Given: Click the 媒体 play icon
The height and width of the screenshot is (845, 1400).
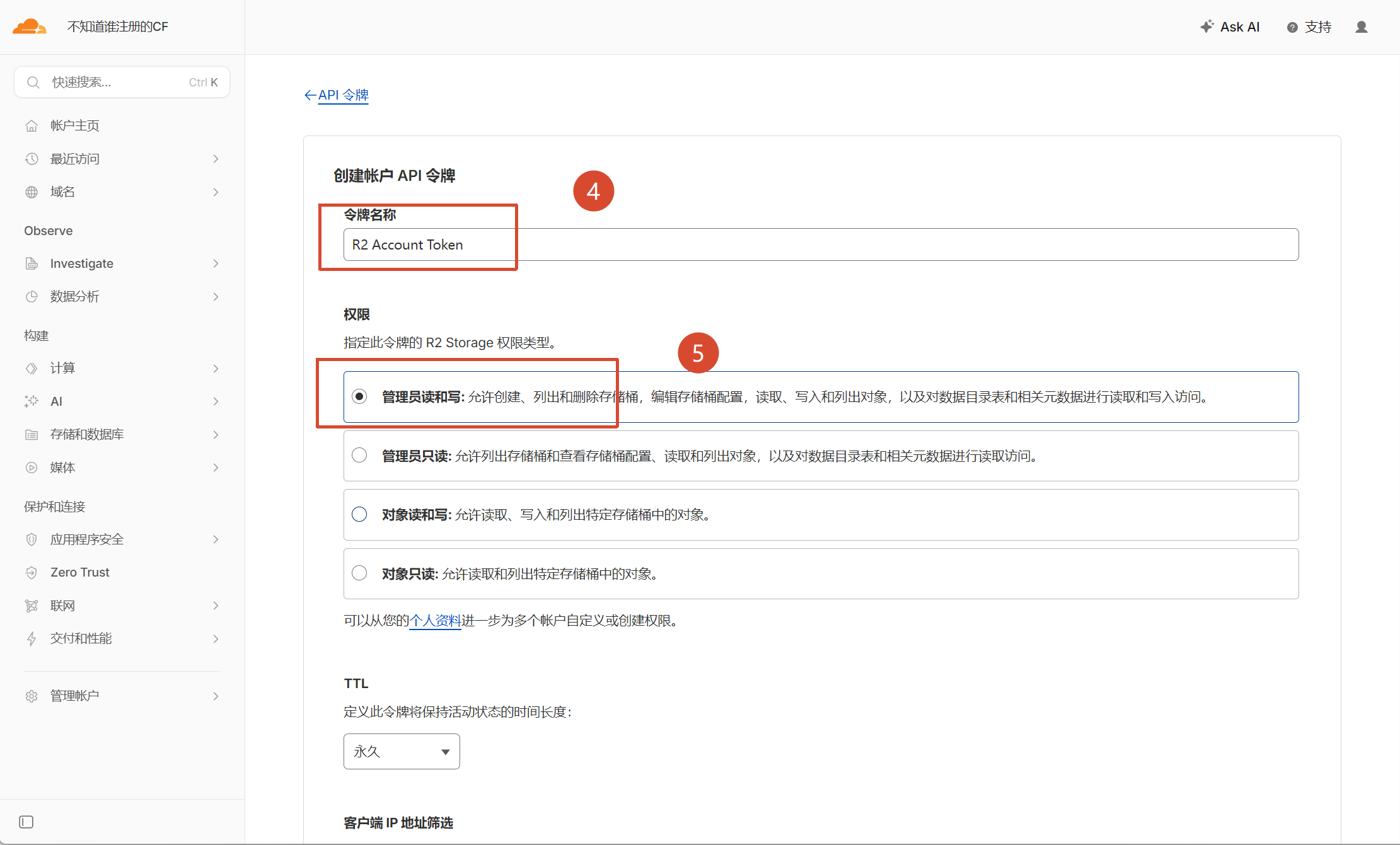Looking at the screenshot, I should click(x=32, y=468).
